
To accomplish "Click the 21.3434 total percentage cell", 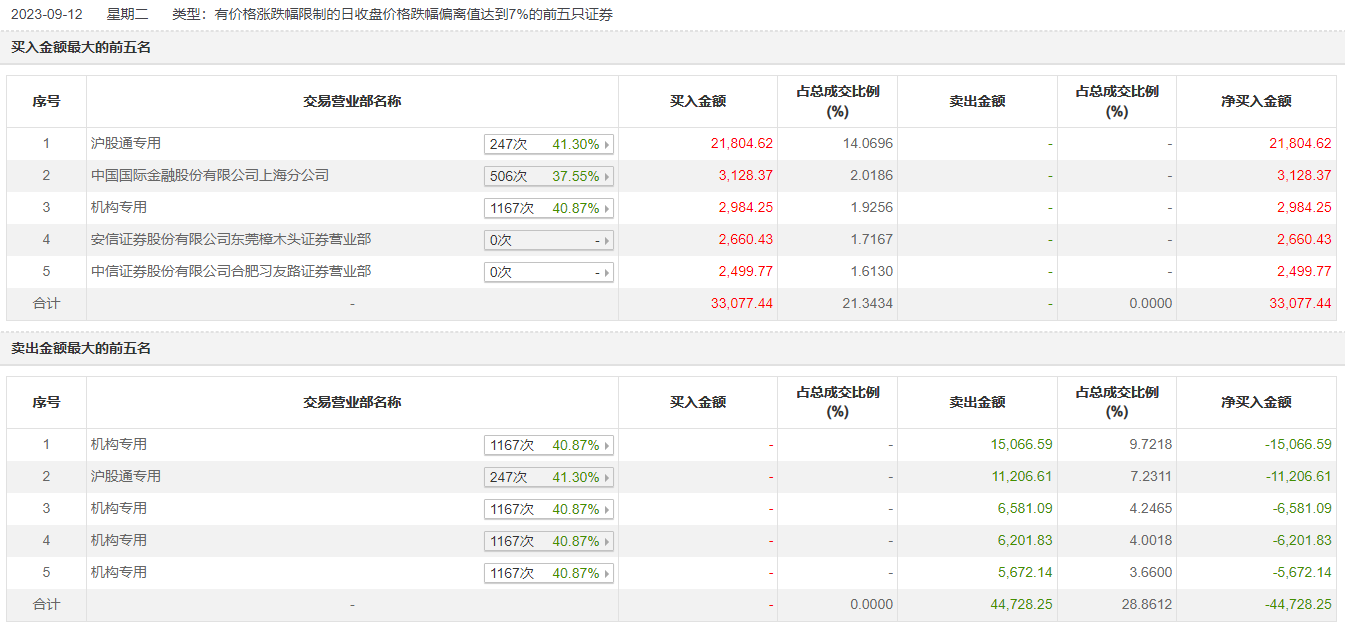I will point(867,304).
